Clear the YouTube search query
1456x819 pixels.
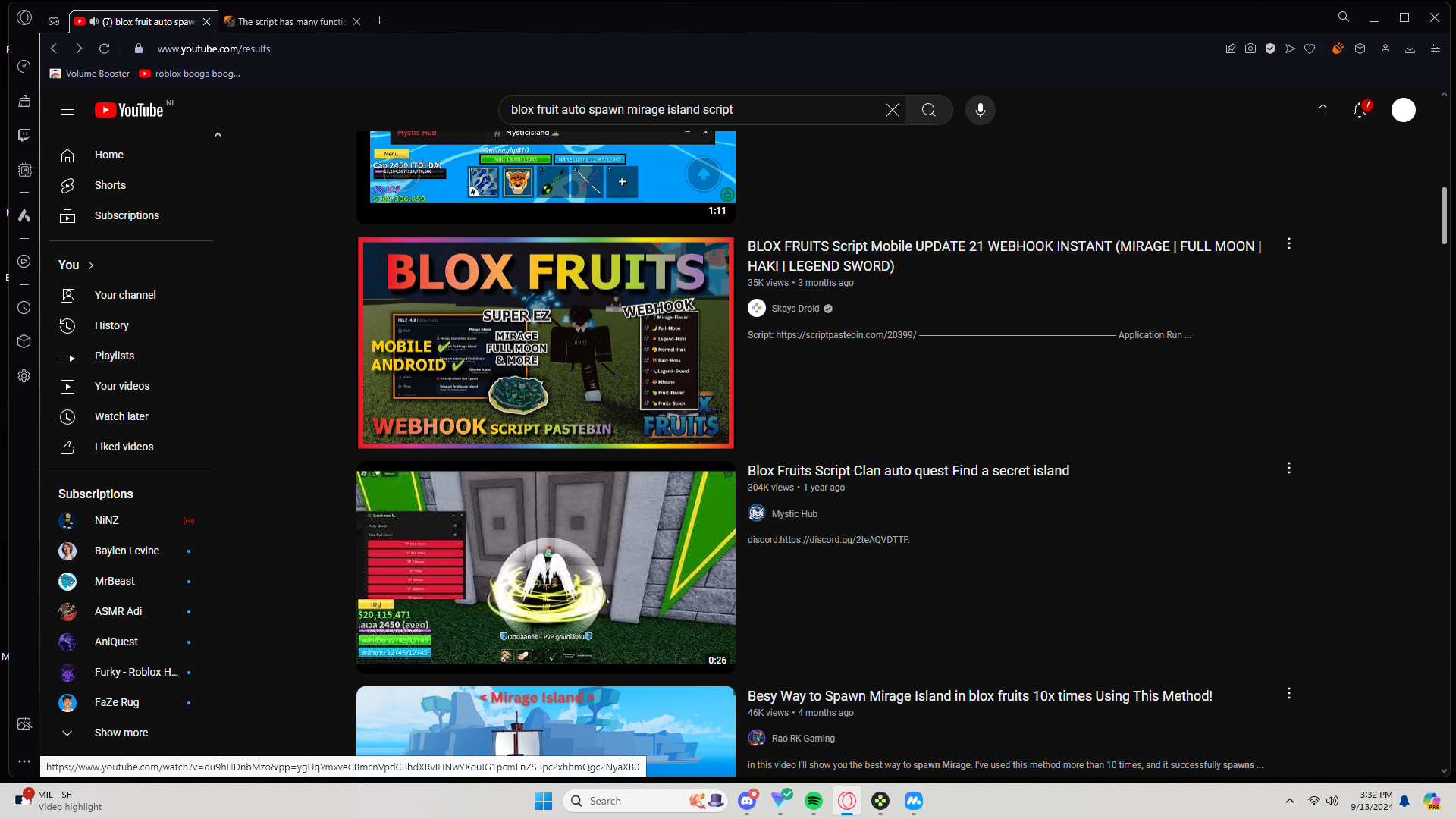[893, 110]
